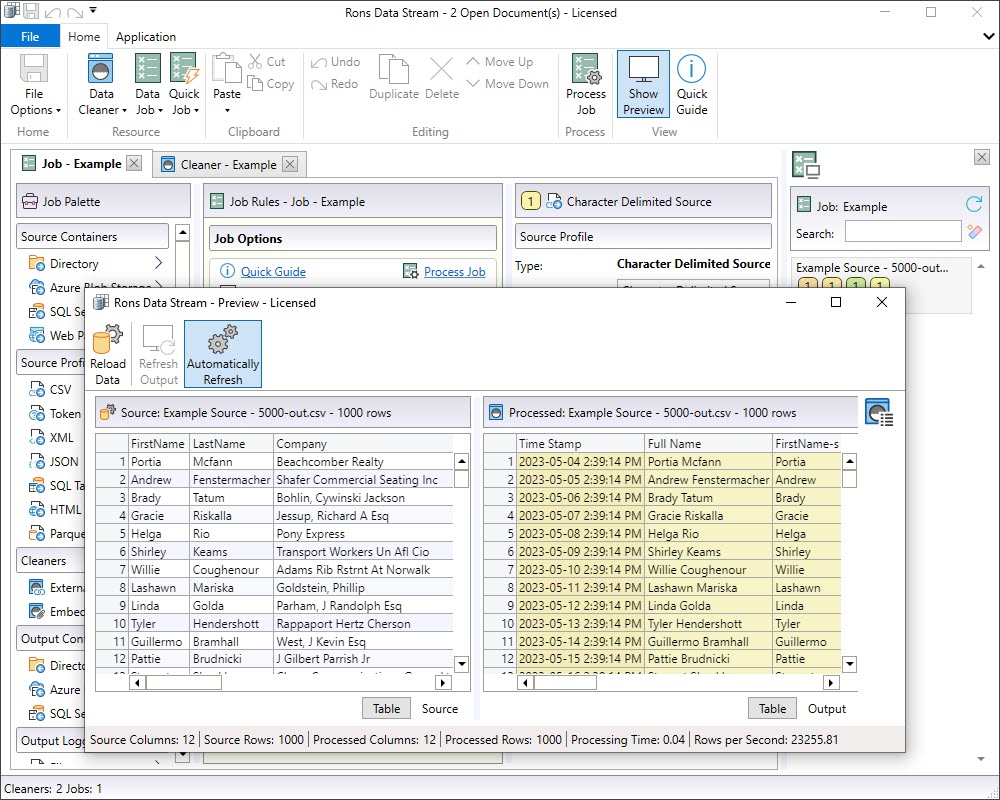Open the File menu
This screenshot has width=1000, height=800.
30,37
